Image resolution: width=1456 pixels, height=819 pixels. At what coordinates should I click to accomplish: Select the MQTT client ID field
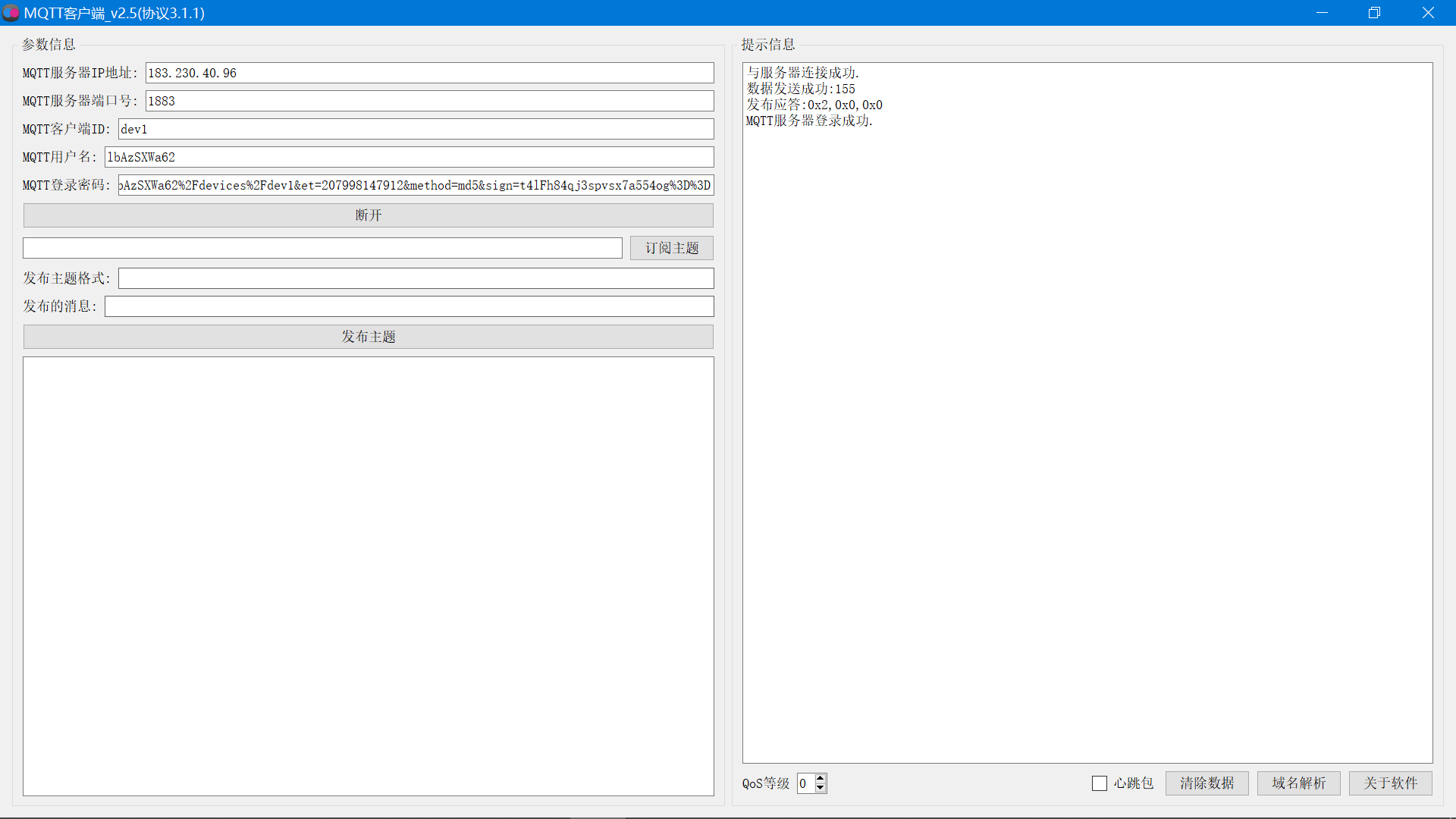(416, 129)
